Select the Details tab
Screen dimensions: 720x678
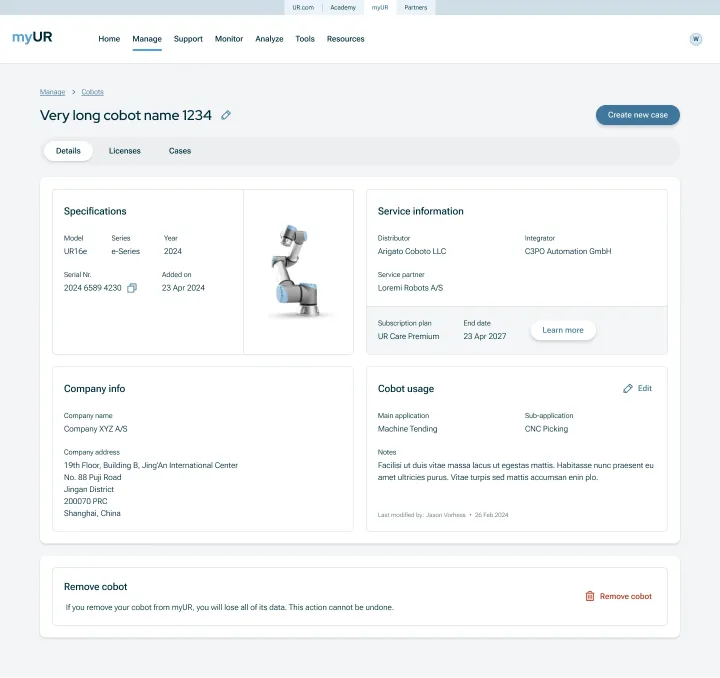click(68, 151)
